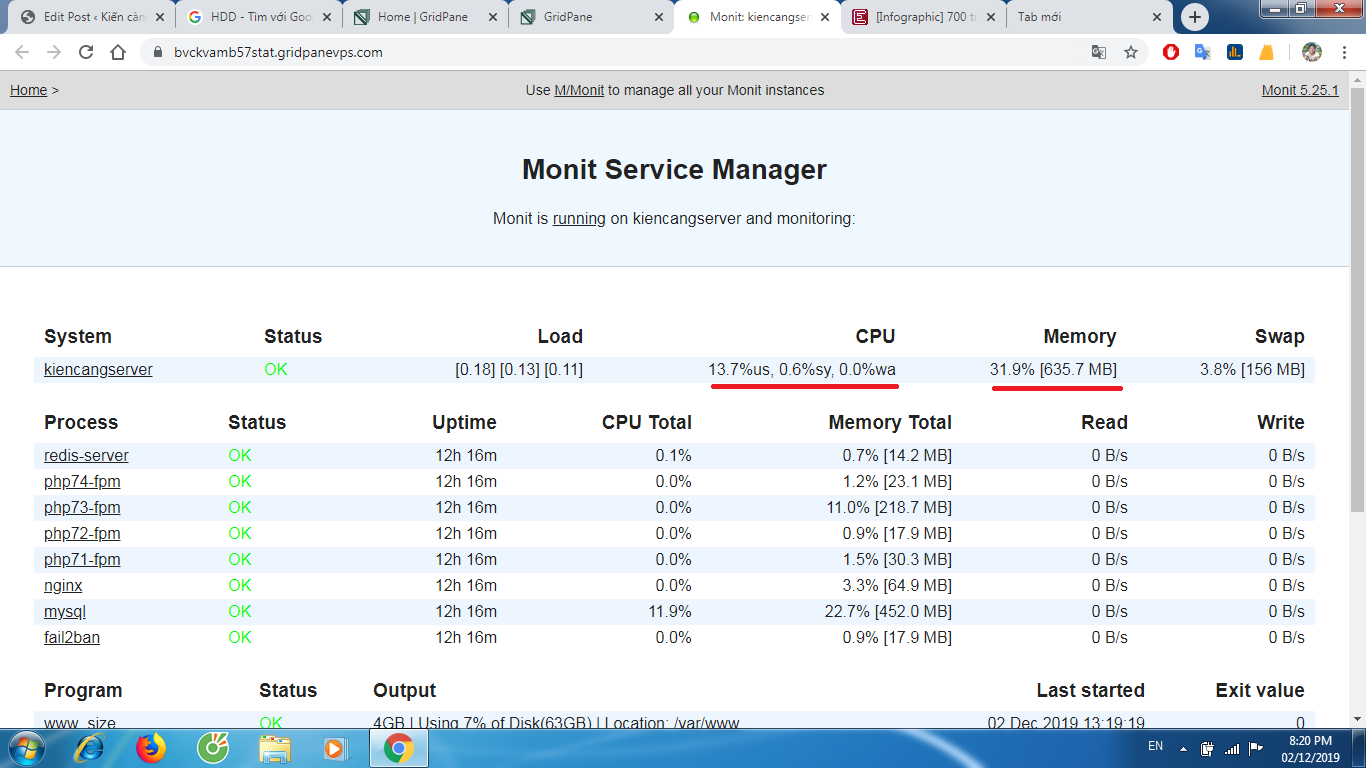The image size is (1366, 768).
Task: Open the mysql process details
Action: point(63,611)
